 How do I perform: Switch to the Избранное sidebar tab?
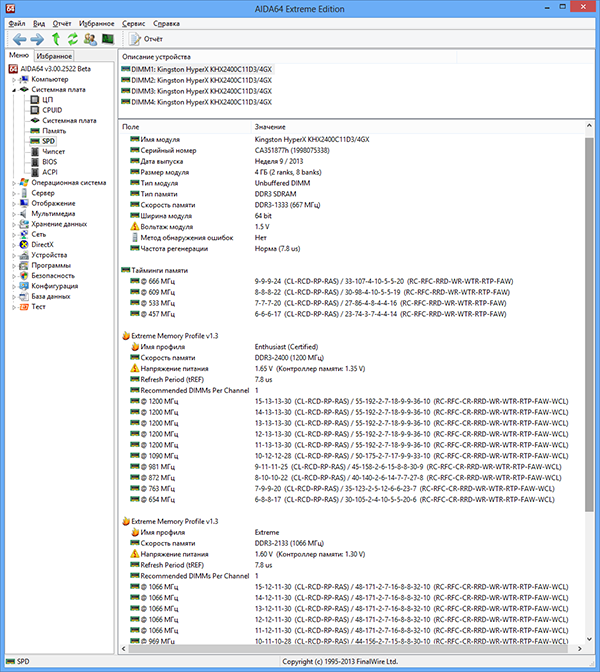click(54, 56)
